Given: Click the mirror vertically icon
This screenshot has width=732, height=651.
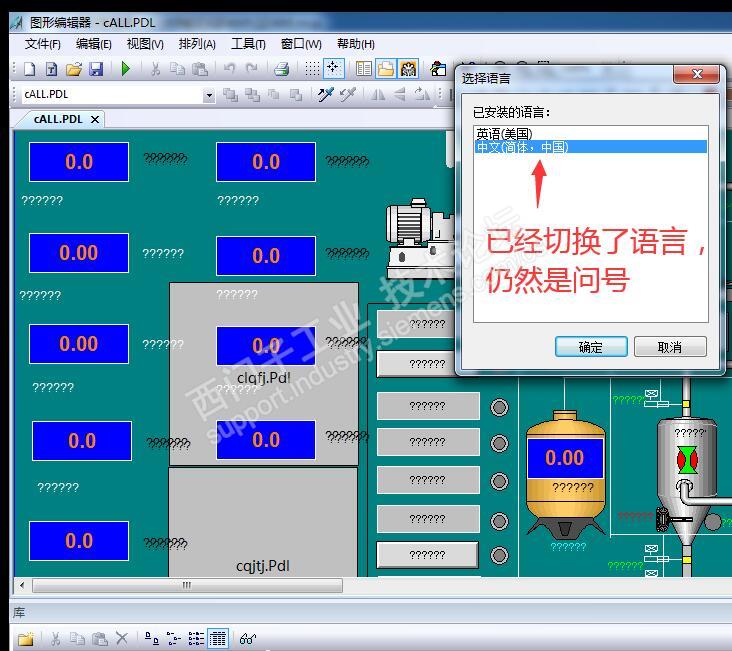Looking at the screenshot, I should coord(400,94).
